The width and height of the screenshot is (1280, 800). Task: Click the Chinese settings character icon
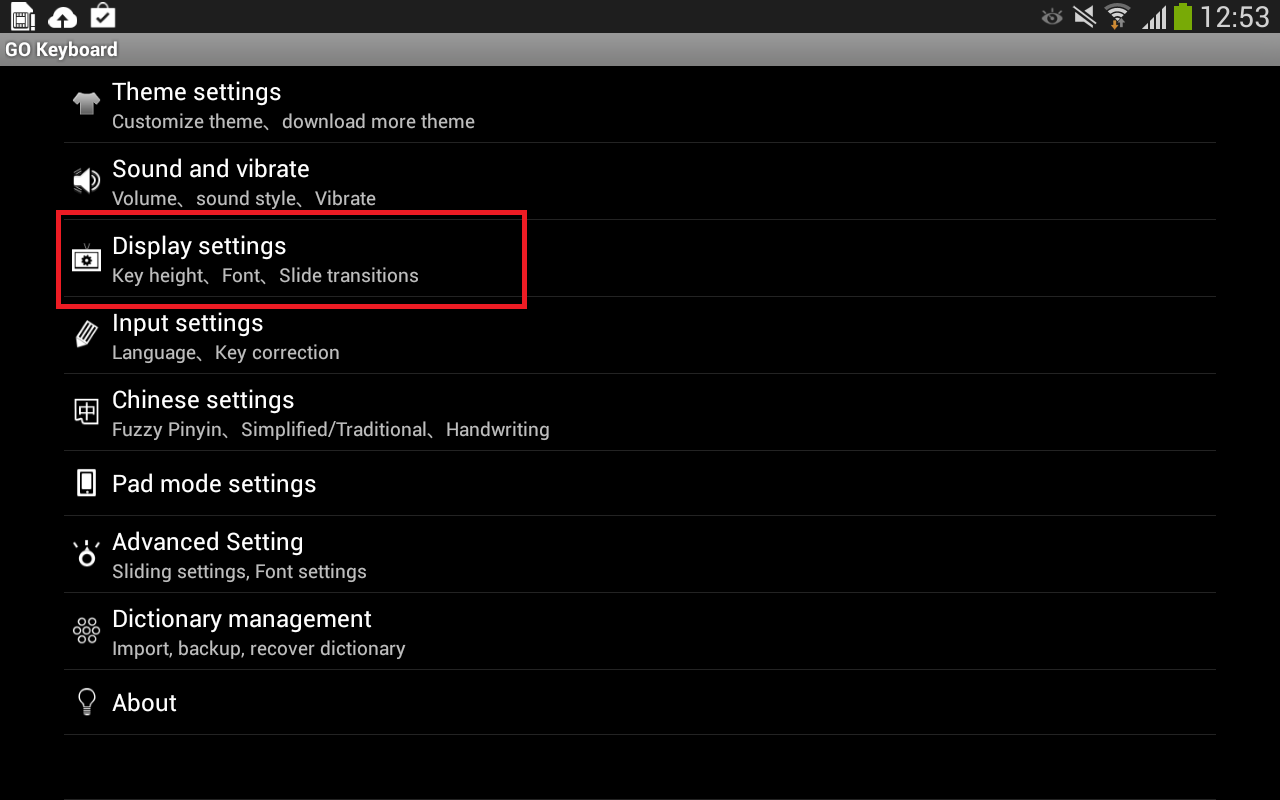tap(86, 411)
